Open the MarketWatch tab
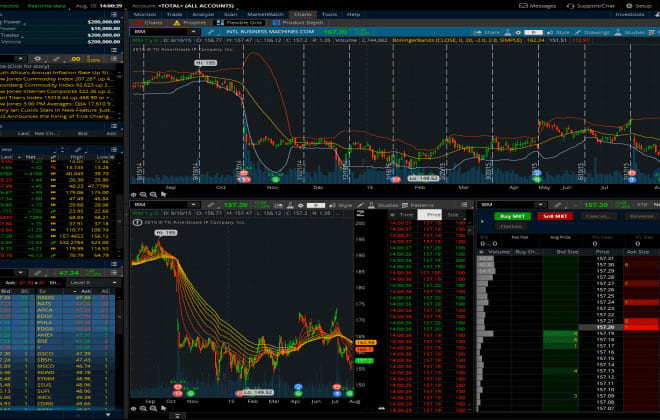 266,14
